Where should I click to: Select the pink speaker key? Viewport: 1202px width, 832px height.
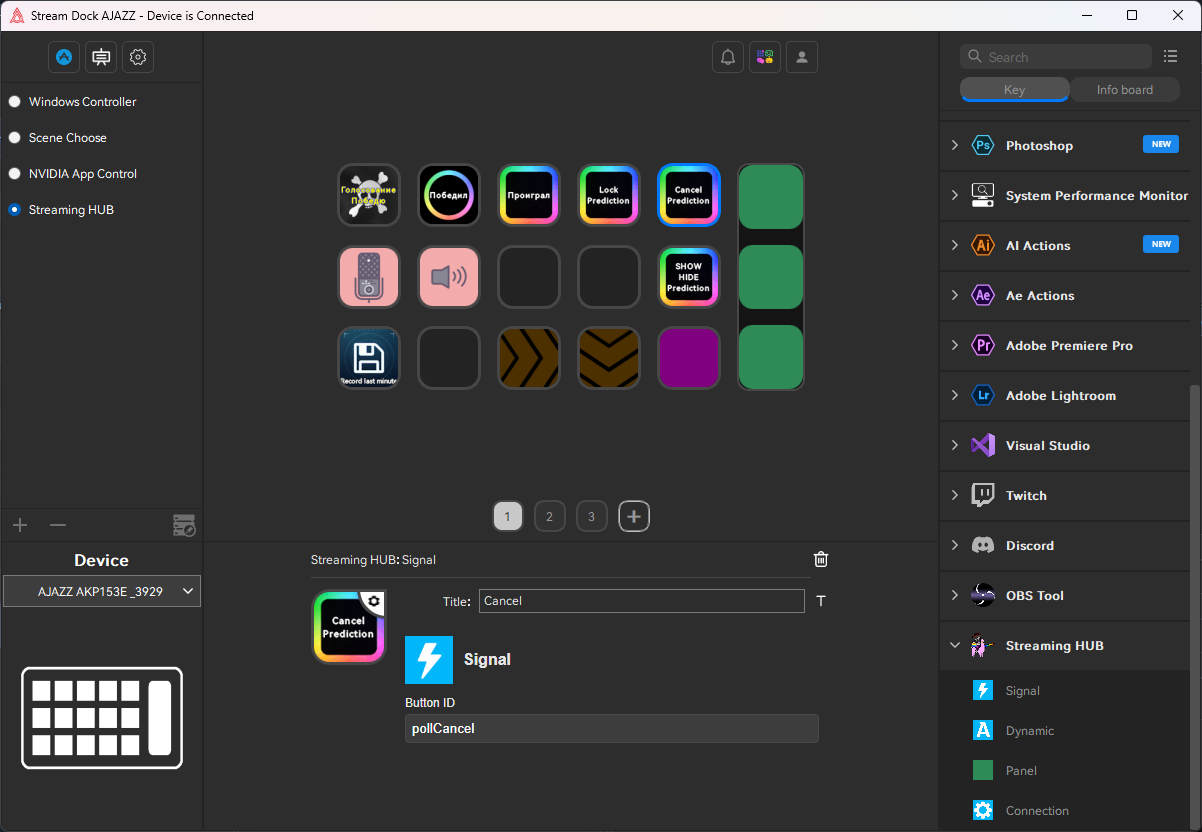tap(449, 277)
